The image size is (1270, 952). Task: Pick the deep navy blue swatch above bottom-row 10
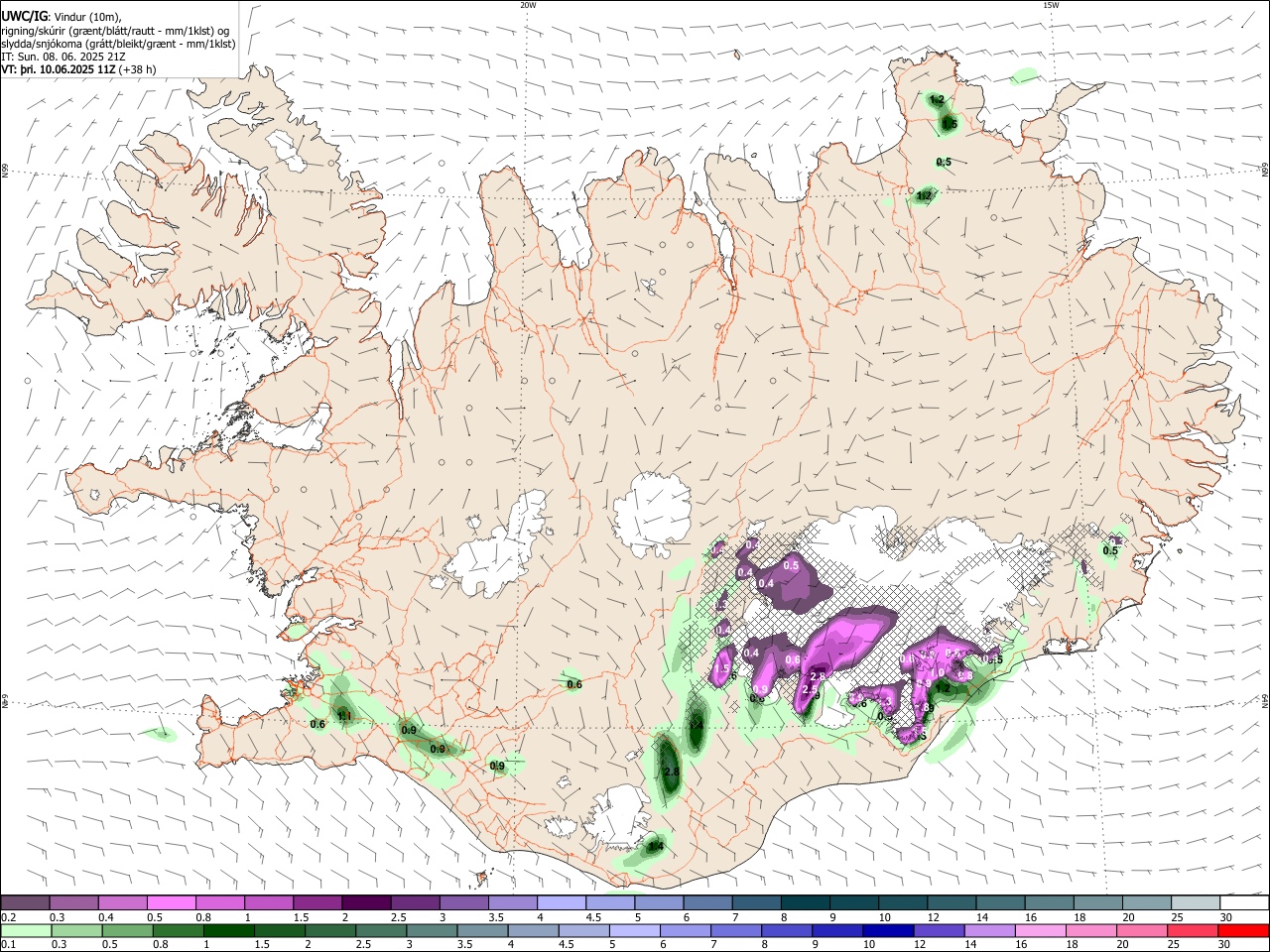point(889,931)
